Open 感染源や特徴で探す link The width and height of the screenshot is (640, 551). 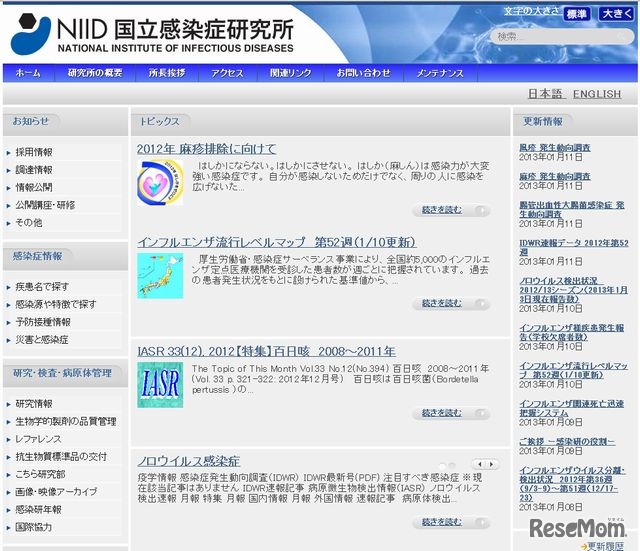point(56,304)
